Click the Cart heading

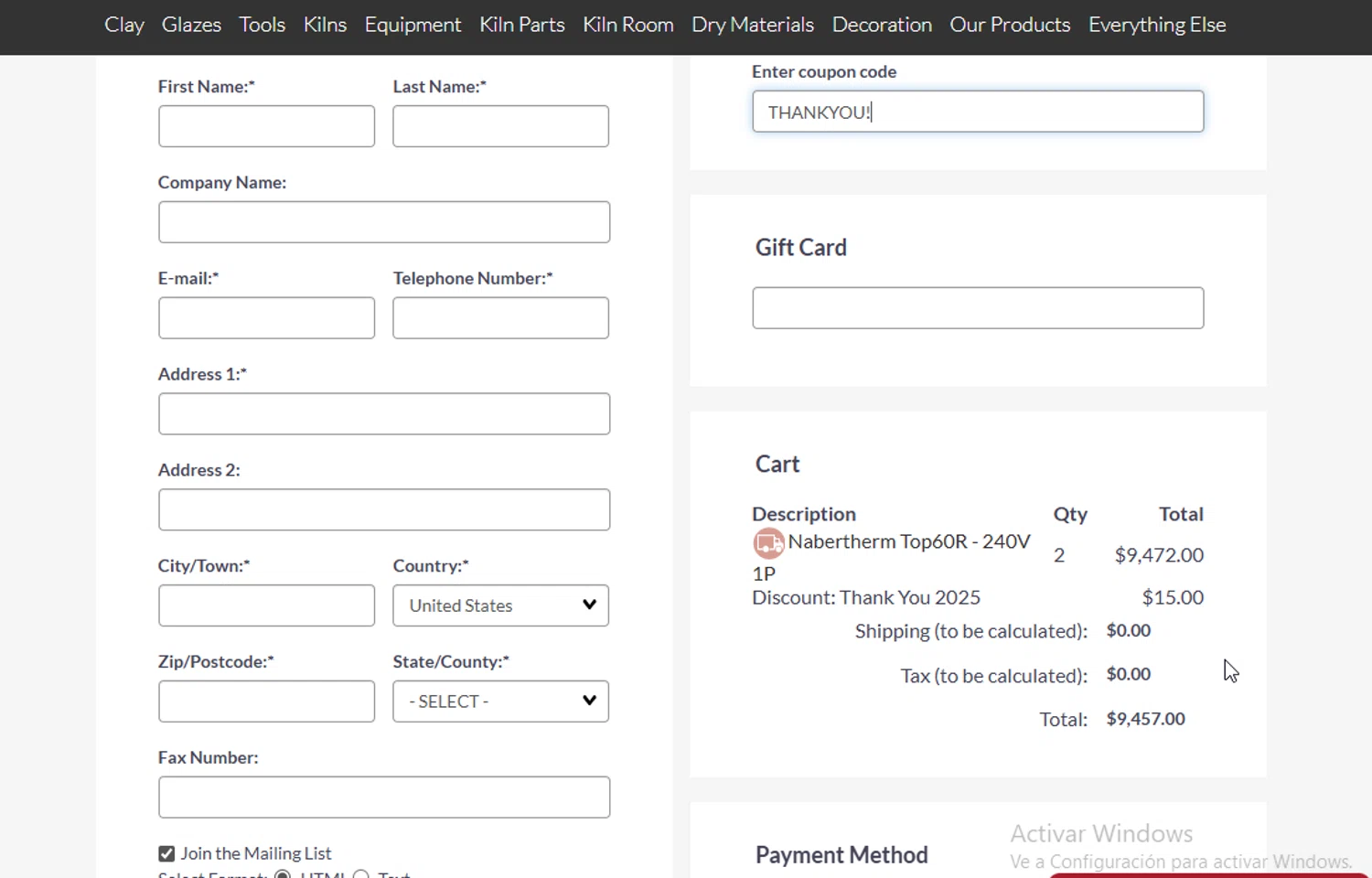pyautogui.click(x=777, y=465)
